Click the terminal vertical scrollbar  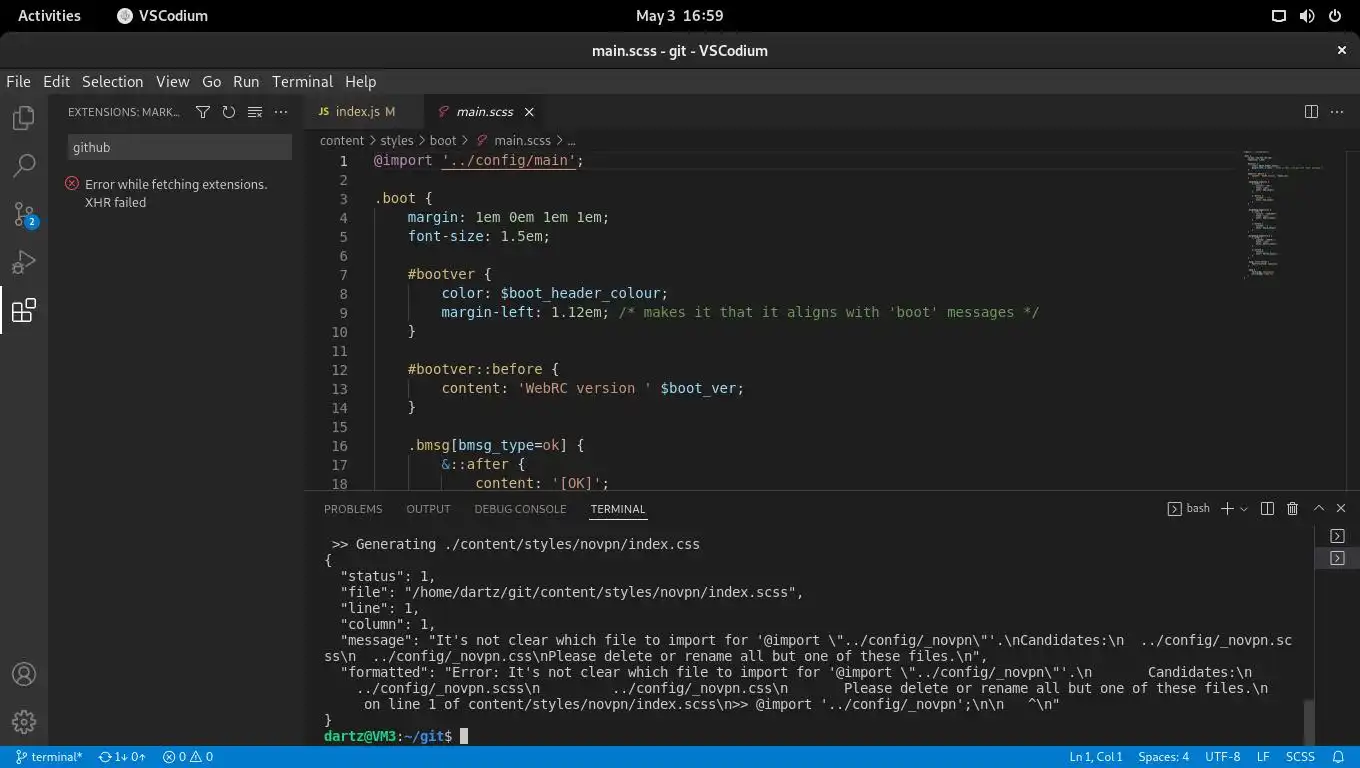click(x=1308, y=720)
